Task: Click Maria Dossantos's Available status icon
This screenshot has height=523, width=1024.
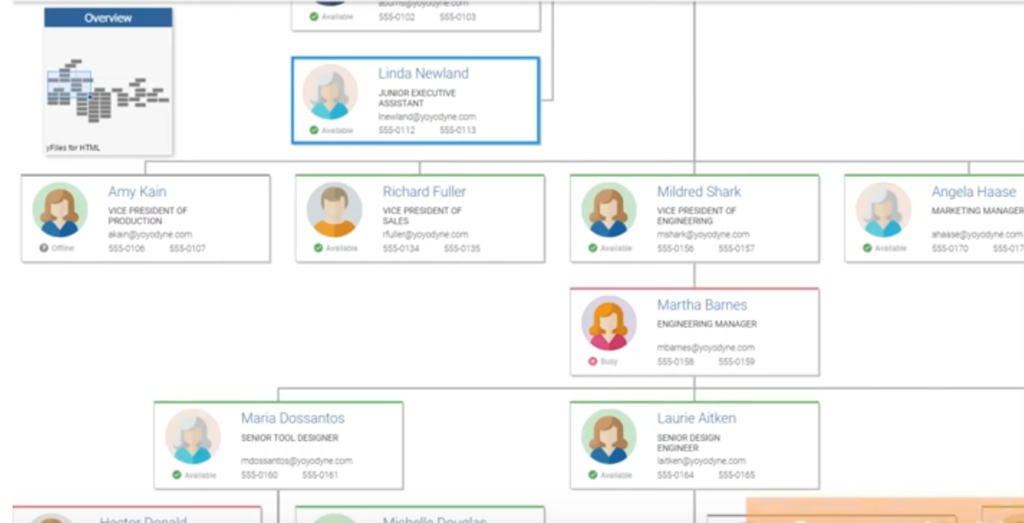Action: [176, 475]
